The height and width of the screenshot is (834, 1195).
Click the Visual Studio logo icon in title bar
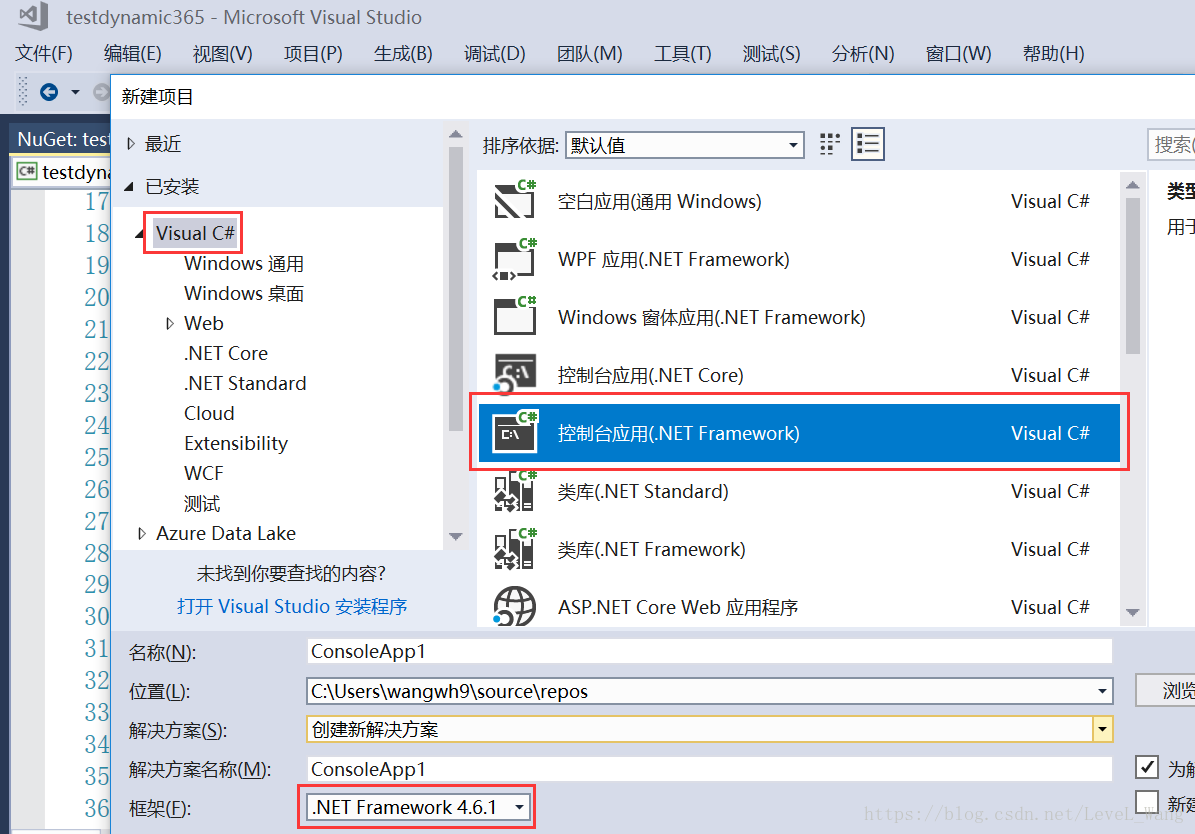click(34, 16)
